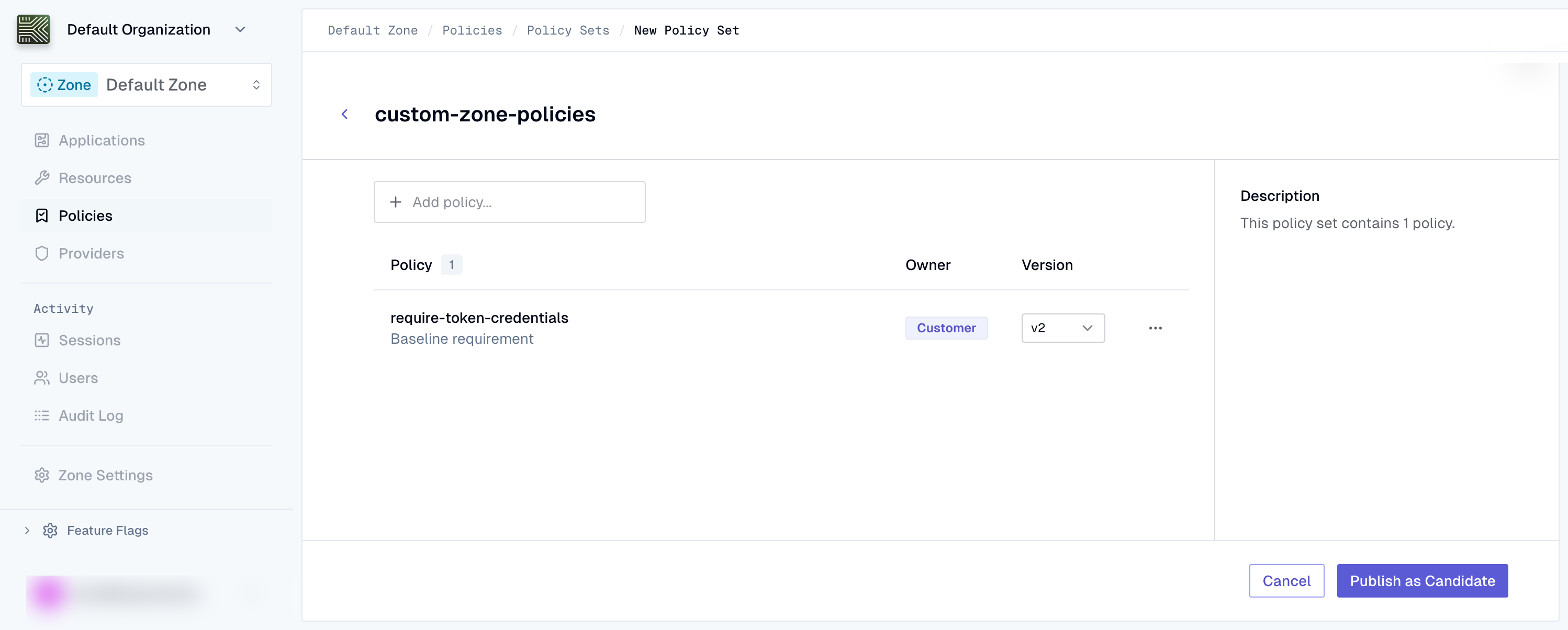
Task: Click the Customer owner badge
Action: coord(946,328)
